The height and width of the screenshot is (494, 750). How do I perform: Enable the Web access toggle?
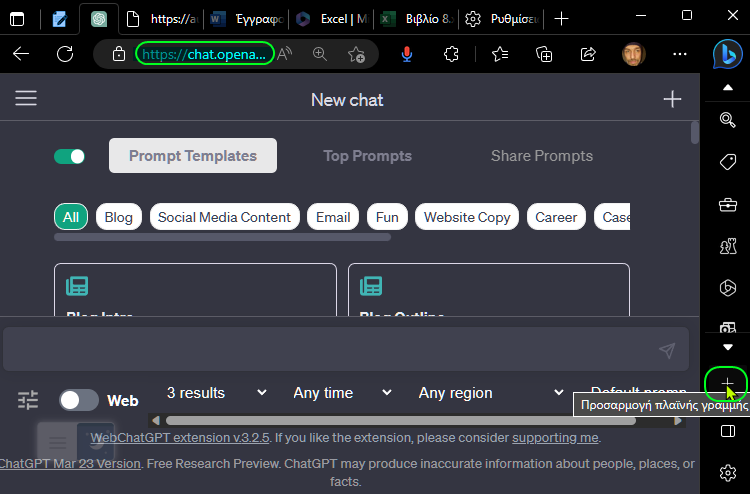click(x=79, y=400)
